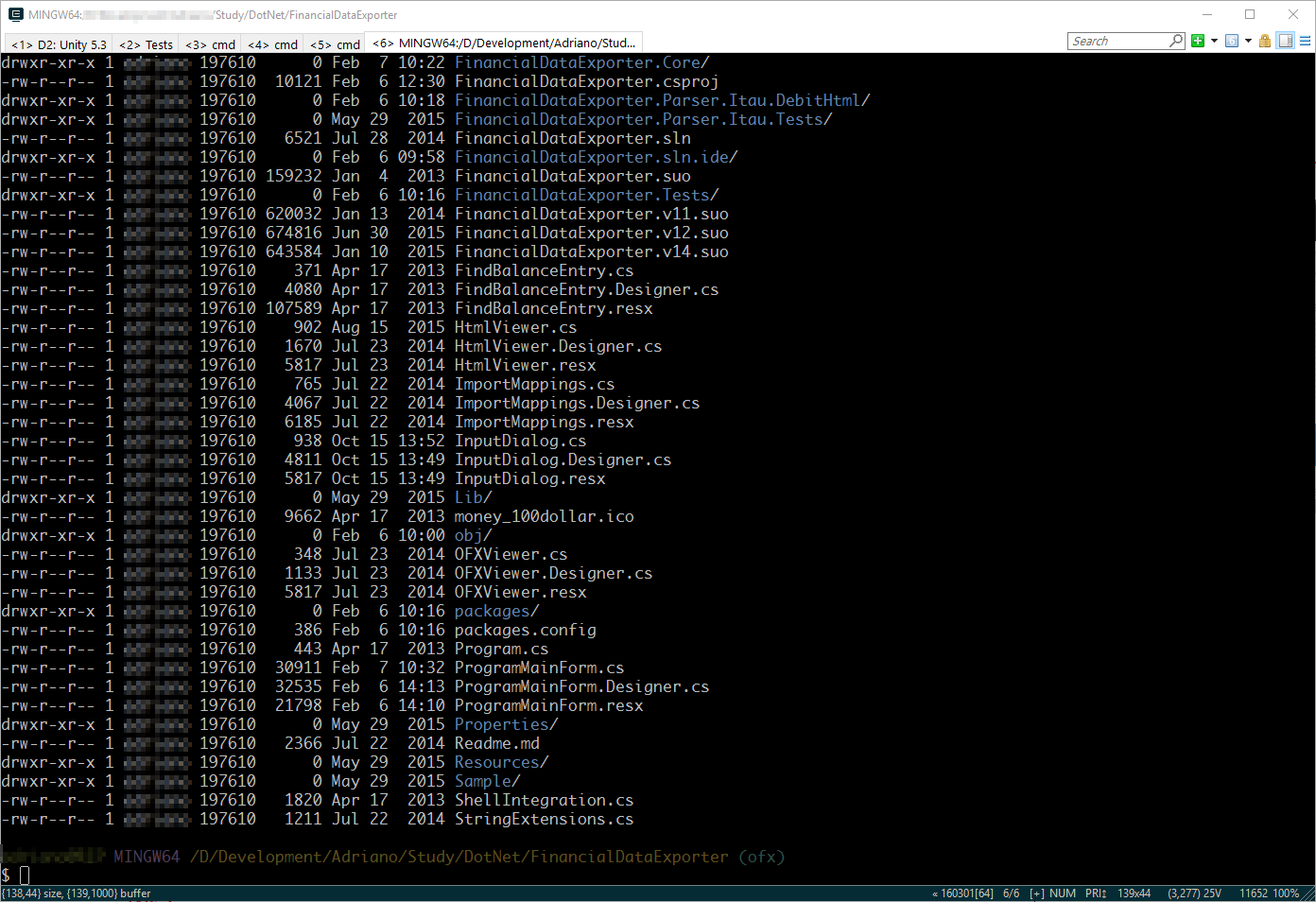The image size is (1316, 902).
Task: Select the active console number 6 icon
Action: pyautogui.click(x=1232, y=41)
